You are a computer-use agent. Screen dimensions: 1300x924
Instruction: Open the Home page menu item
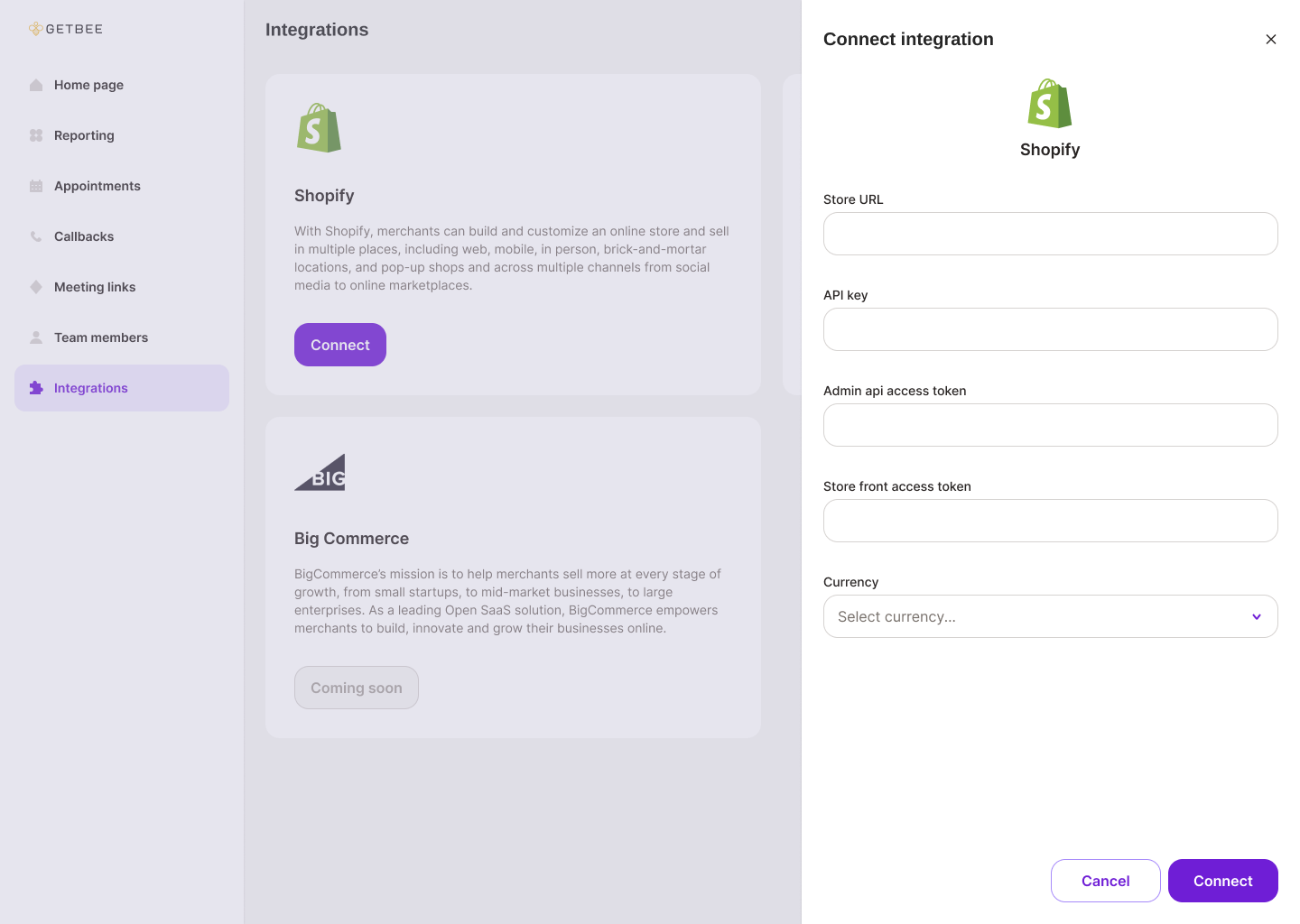tap(122, 85)
